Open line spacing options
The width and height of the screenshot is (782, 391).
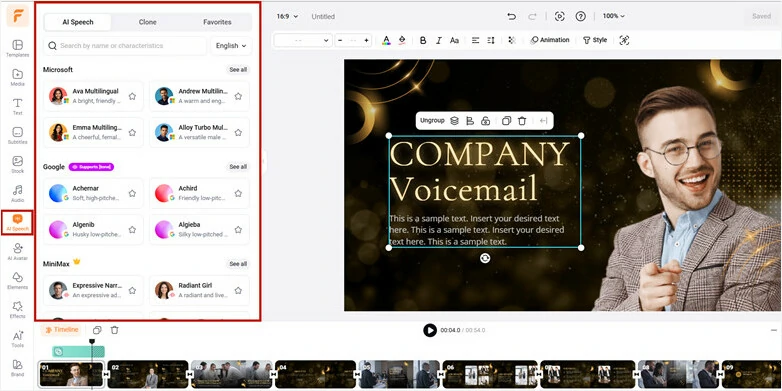tap(491, 40)
